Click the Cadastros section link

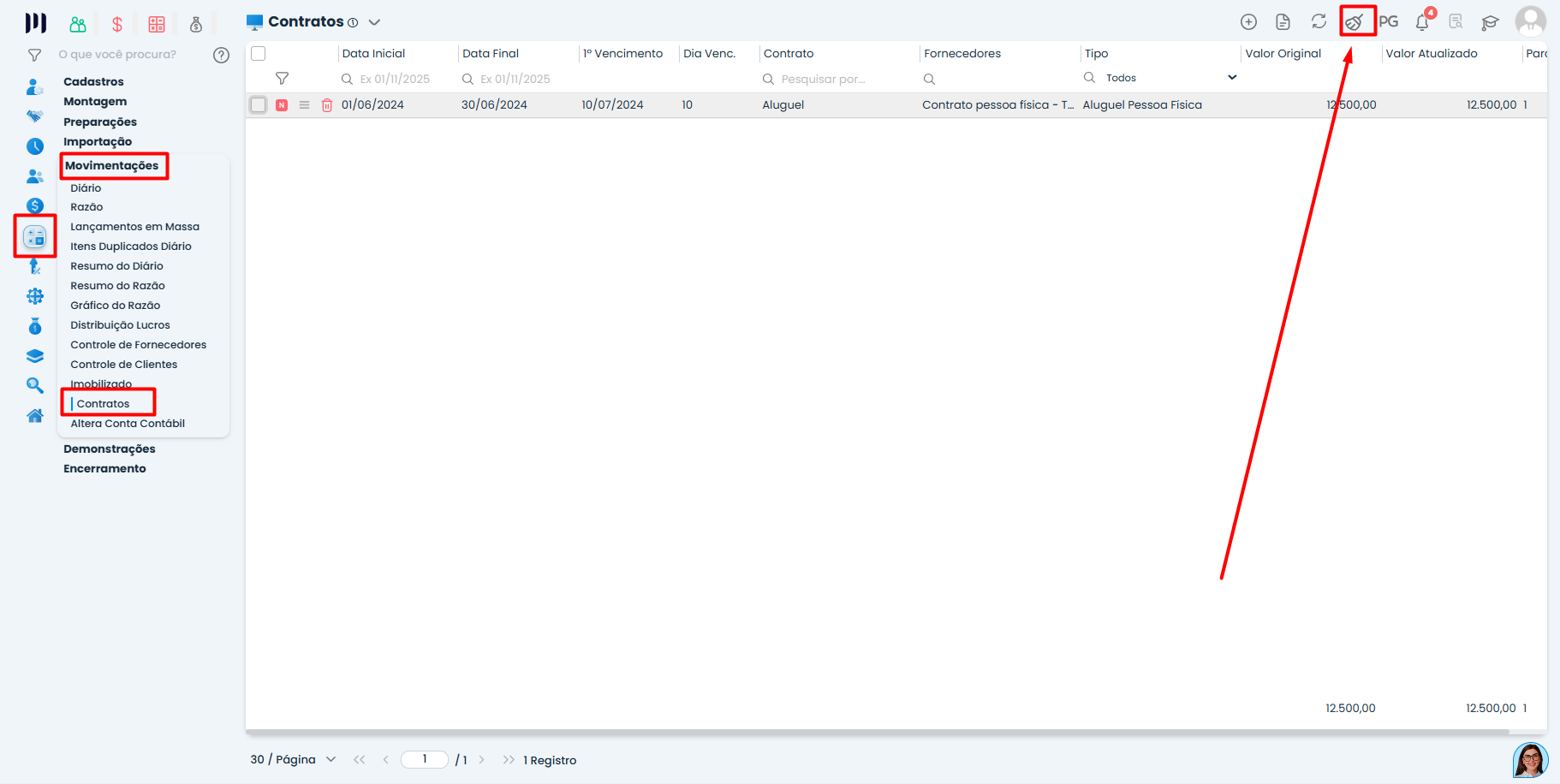(x=93, y=82)
